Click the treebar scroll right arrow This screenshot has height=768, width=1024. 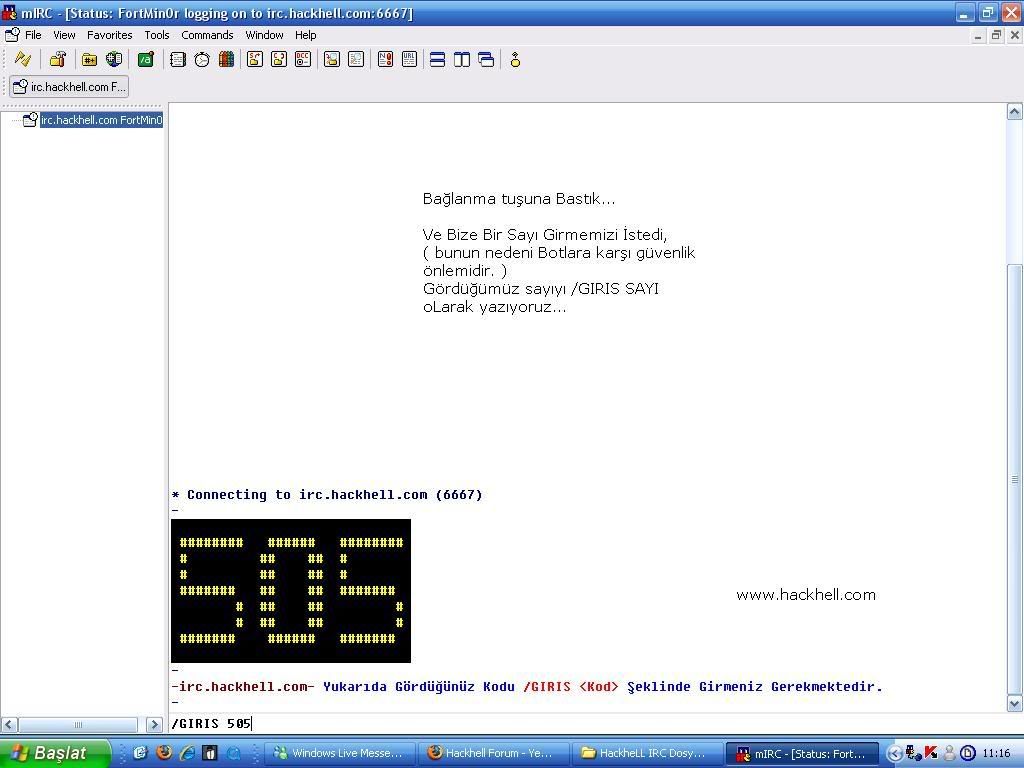(x=154, y=724)
